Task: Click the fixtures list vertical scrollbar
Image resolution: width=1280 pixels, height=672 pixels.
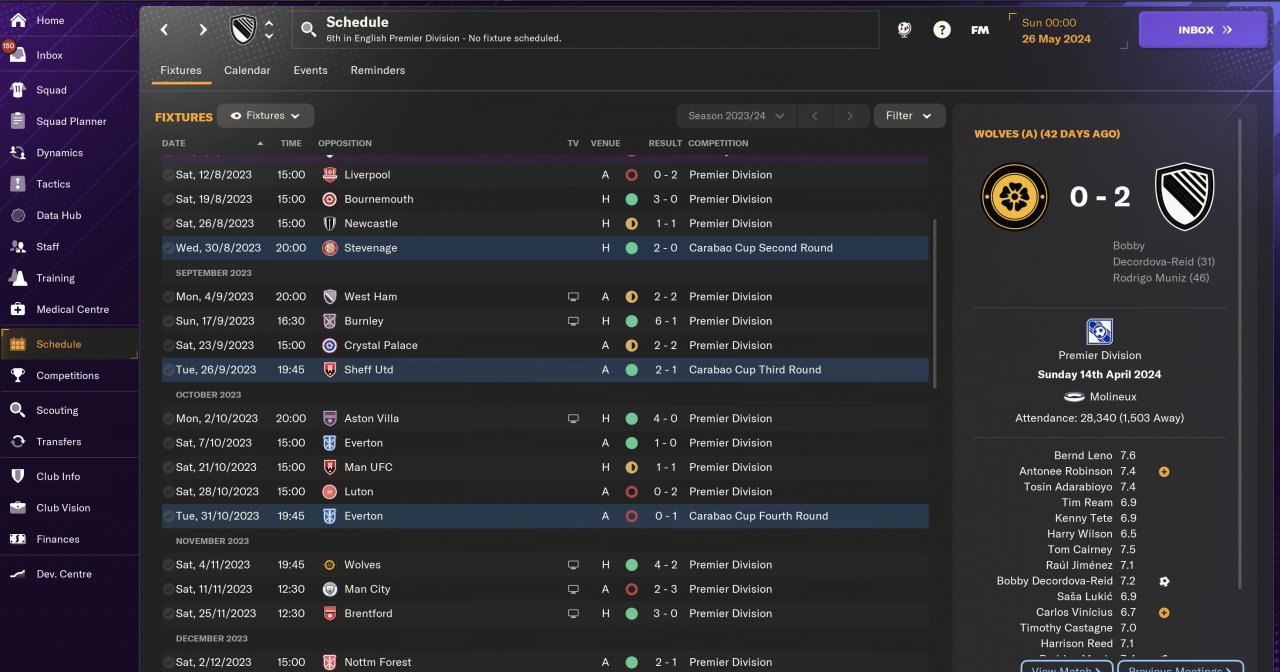Action: pos(935,300)
